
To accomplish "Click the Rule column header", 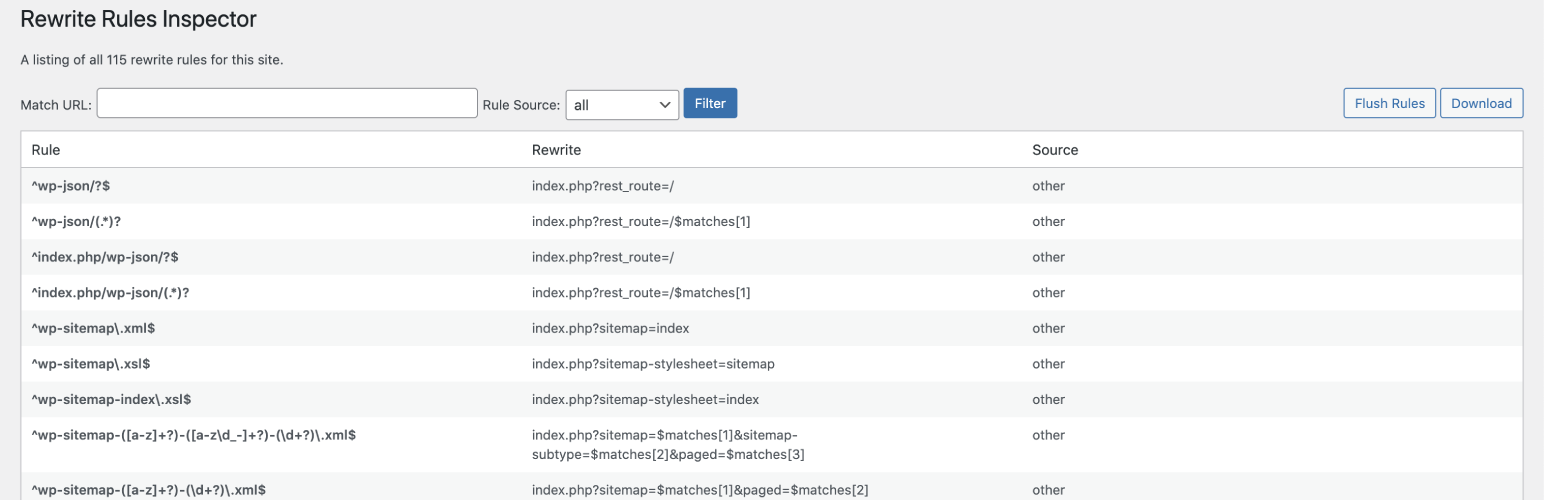I will point(46,150).
